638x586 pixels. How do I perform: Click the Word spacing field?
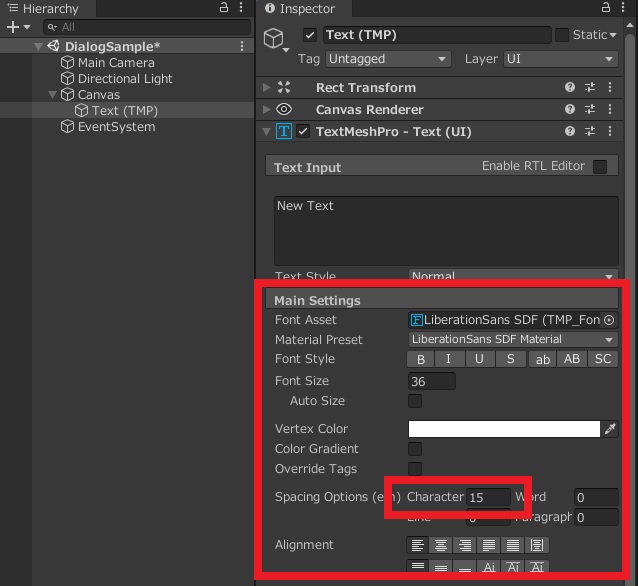596,497
